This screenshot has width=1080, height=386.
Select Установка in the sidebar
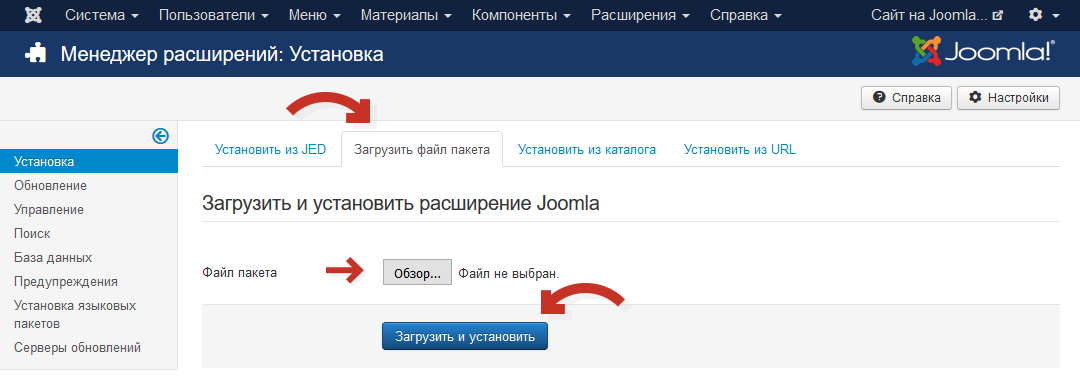(x=89, y=162)
